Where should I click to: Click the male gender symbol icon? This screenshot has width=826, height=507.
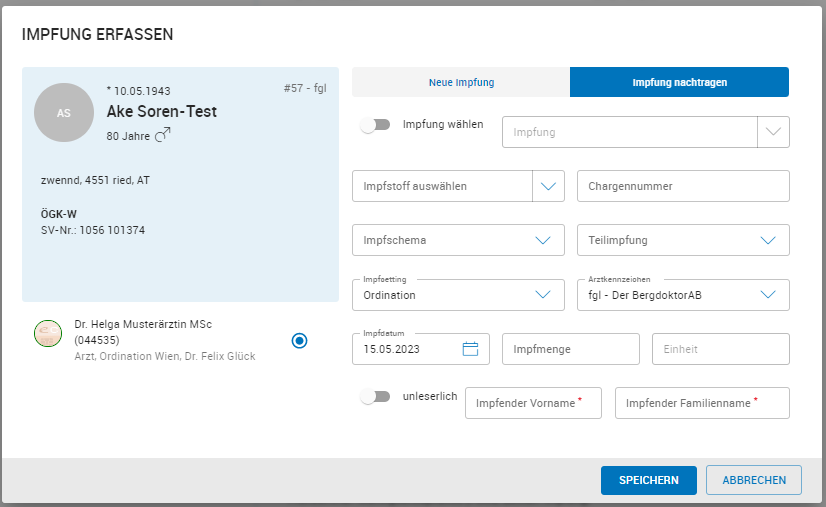163,134
